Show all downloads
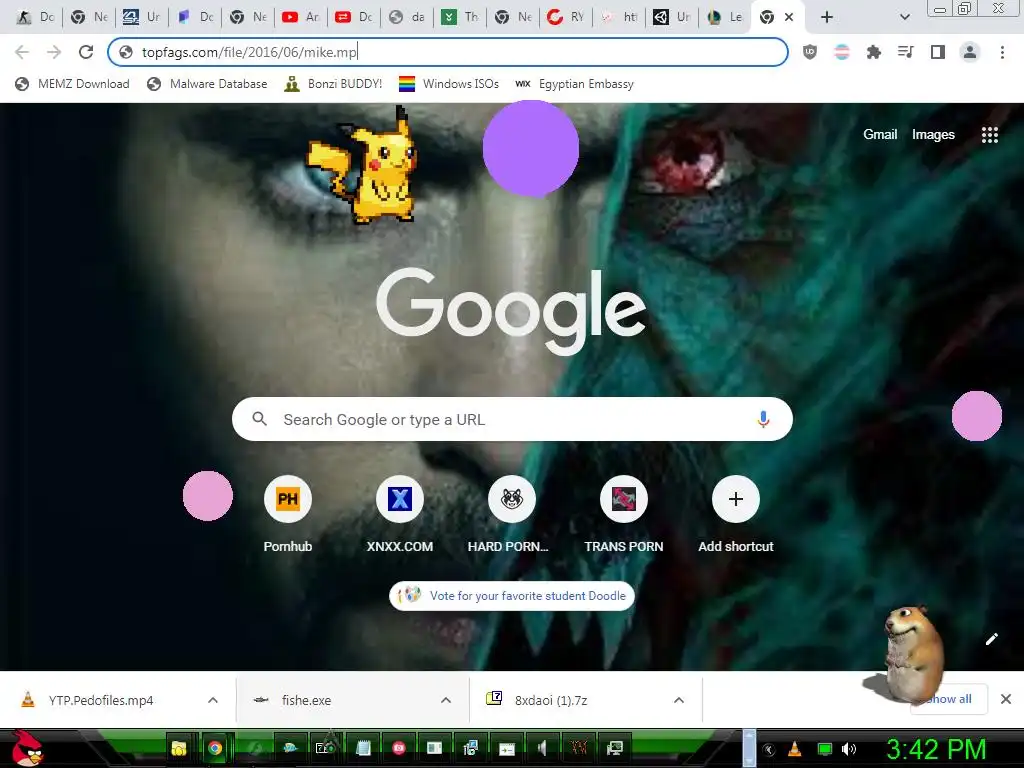The height and width of the screenshot is (768, 1024). [949, 699]
